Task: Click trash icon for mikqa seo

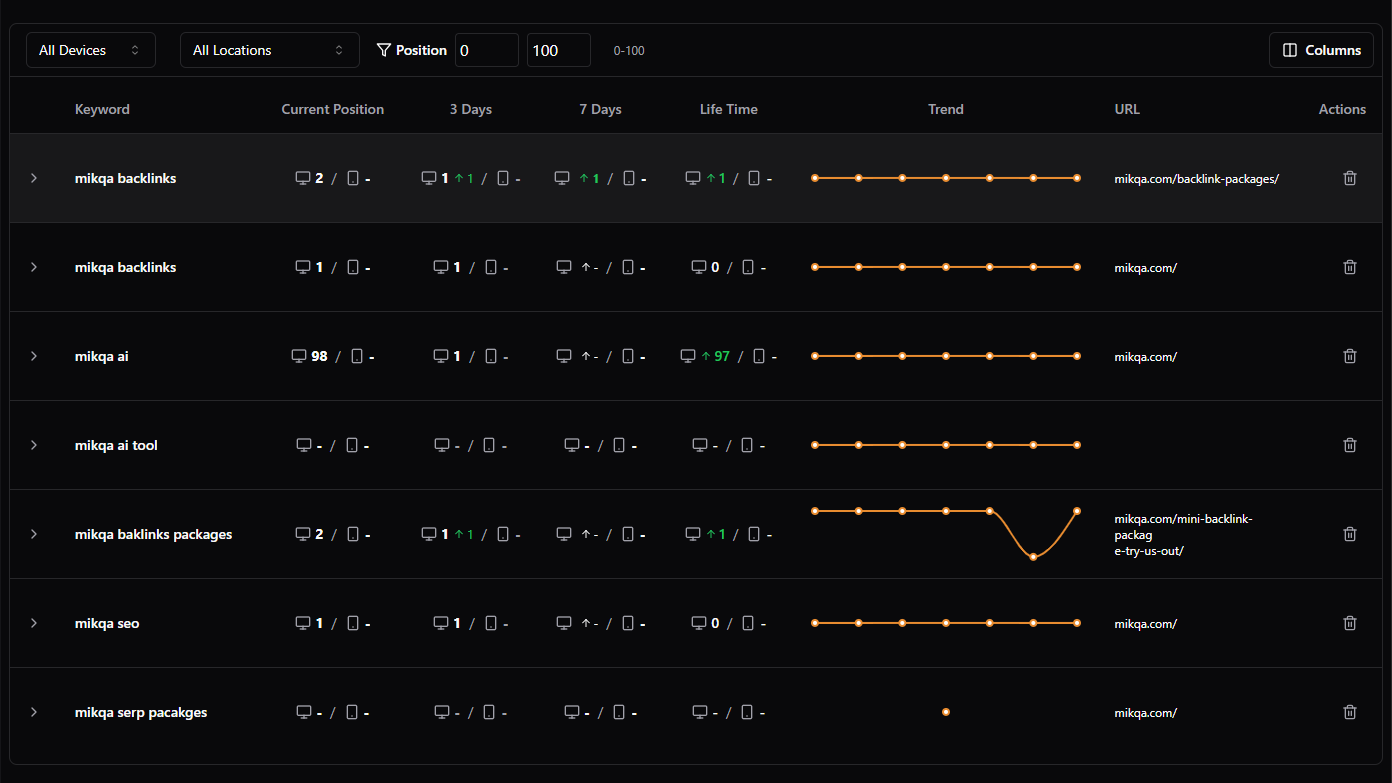Action: click(1349, 623)
